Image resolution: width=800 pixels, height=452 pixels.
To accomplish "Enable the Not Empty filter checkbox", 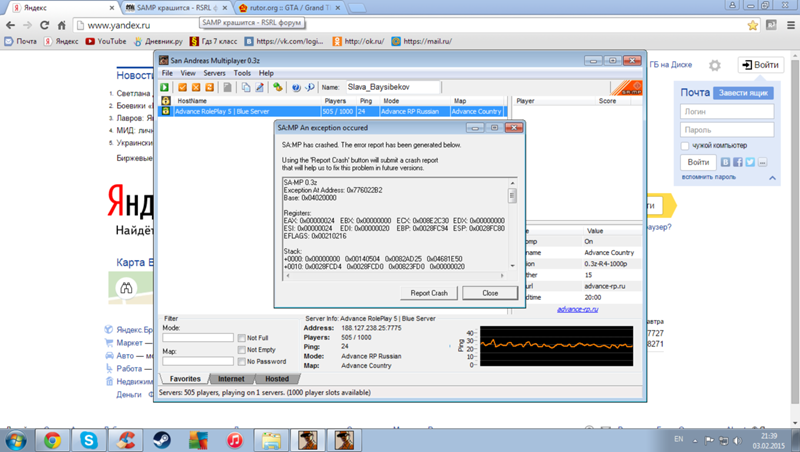I will pyautogui.click(x=242, y=349).
